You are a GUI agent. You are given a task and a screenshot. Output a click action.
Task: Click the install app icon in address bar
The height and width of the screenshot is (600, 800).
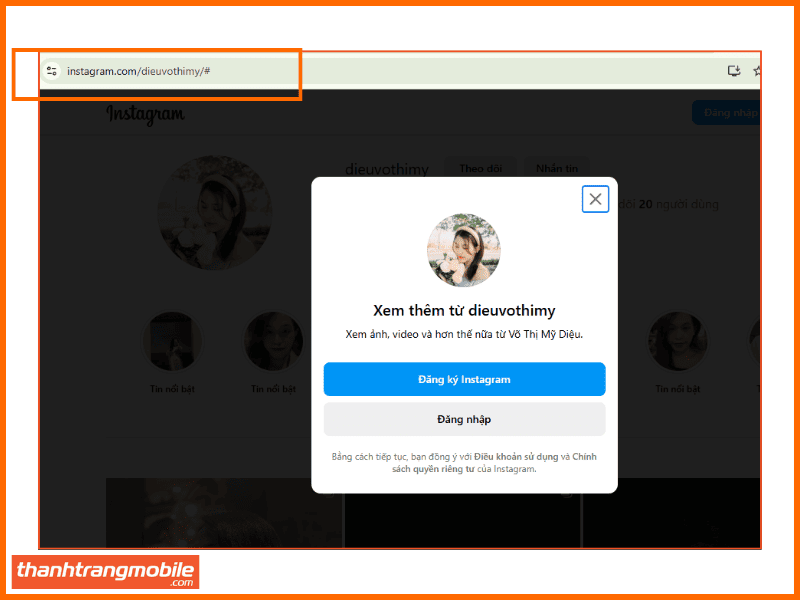734,71
